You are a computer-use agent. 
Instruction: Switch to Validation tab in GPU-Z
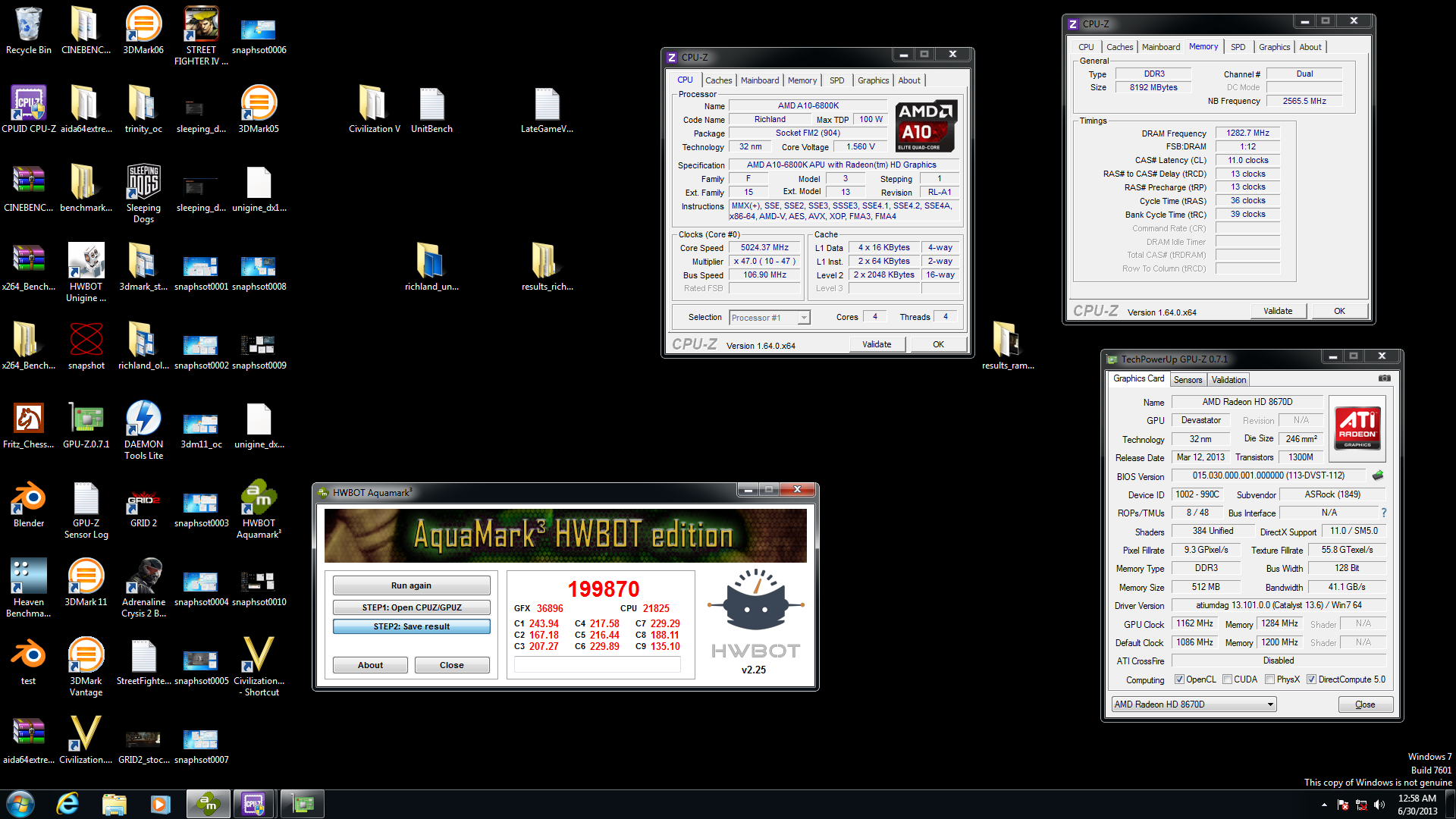click(1228, 380)
